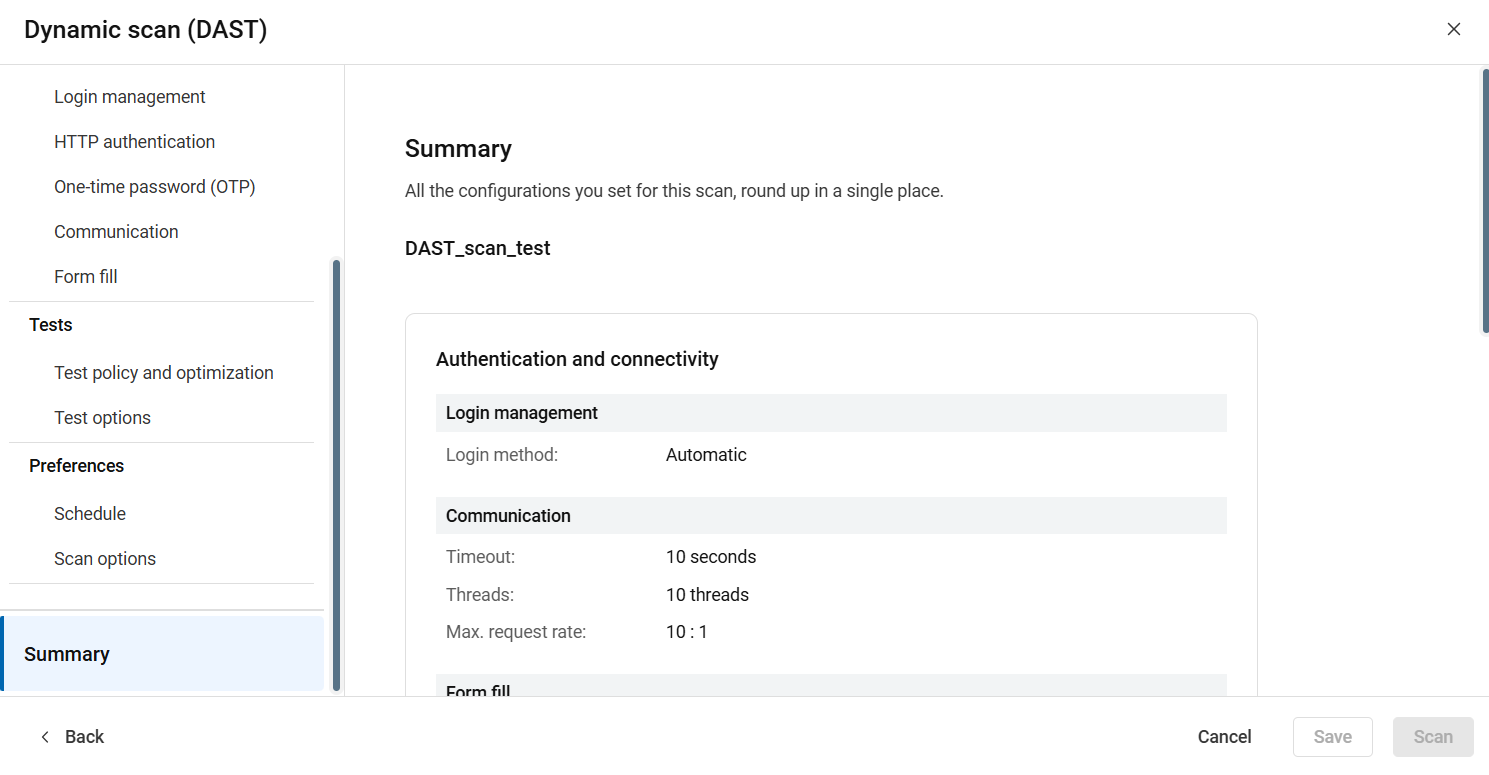Open Login management settings
Viewport: 1489px width, 775px height.
coord(129,97)
